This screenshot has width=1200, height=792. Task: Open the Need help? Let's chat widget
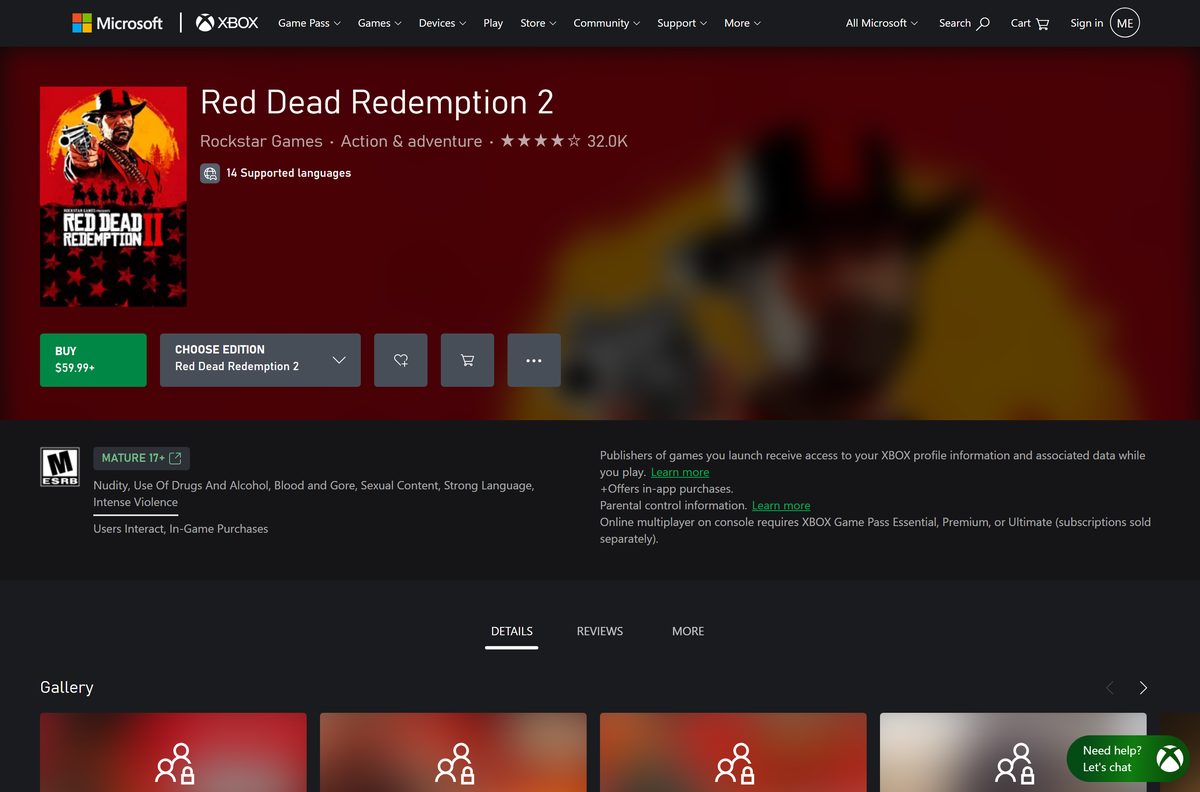click(x=1130, y=759)
